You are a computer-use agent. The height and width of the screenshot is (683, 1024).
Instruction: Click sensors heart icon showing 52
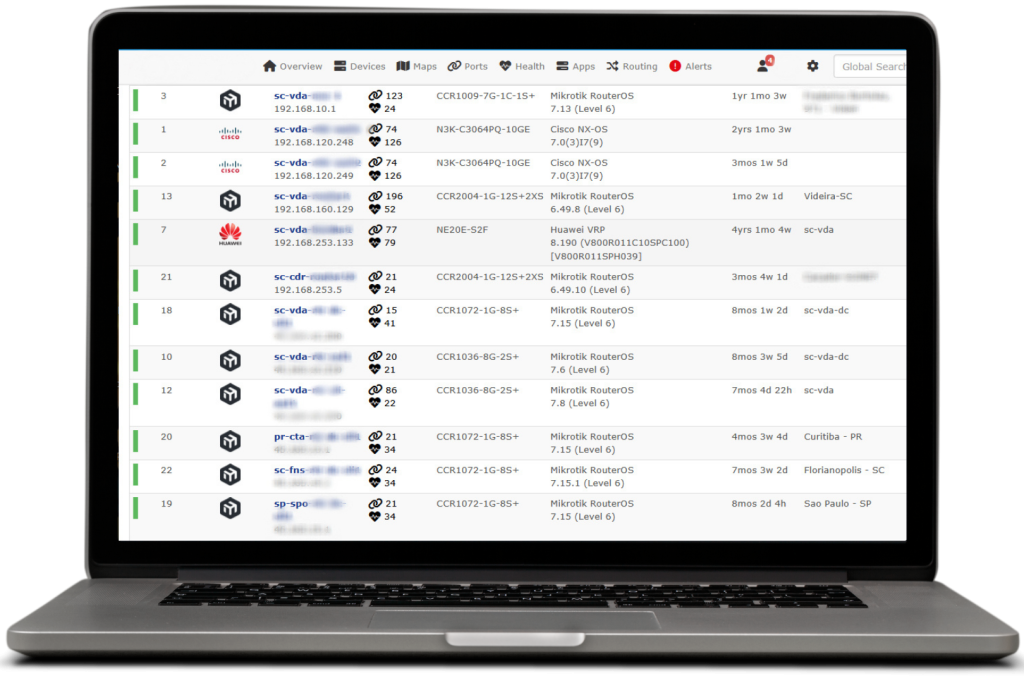[x=375, y=209]
